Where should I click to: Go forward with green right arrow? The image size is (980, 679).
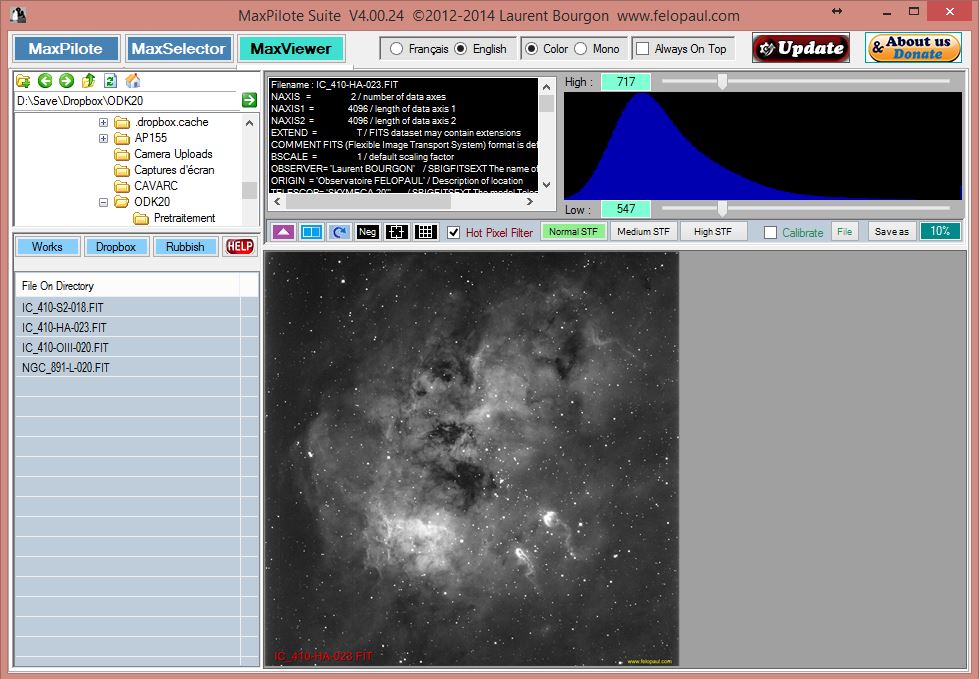tap(67, 81)
